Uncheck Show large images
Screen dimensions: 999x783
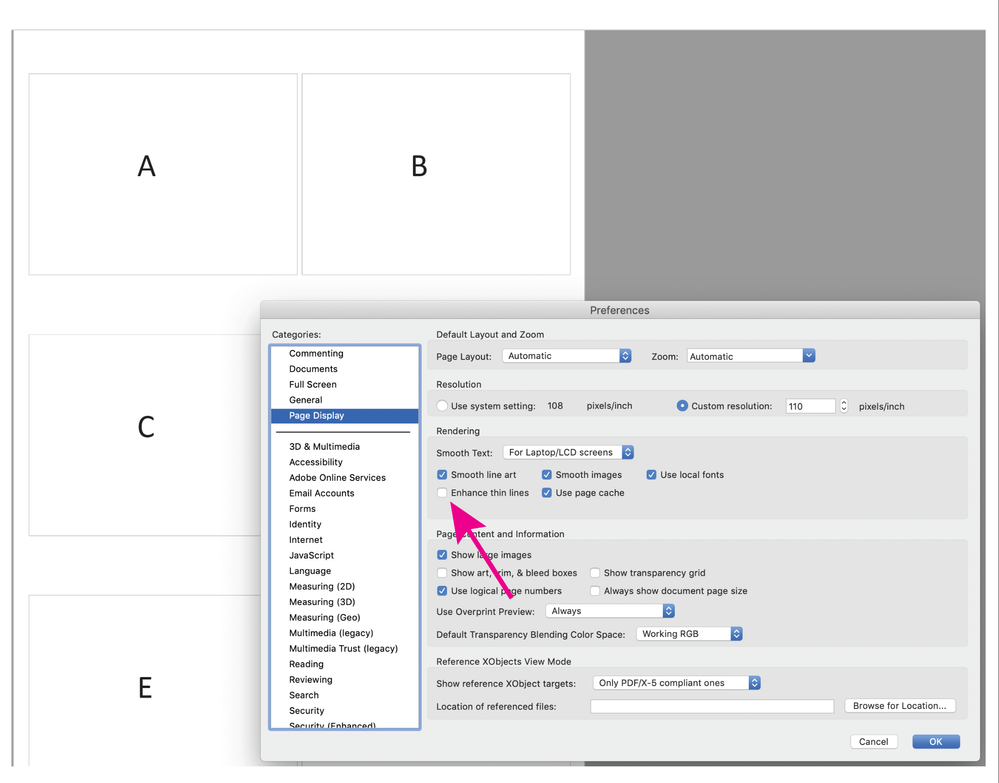(x=442, y=555)
